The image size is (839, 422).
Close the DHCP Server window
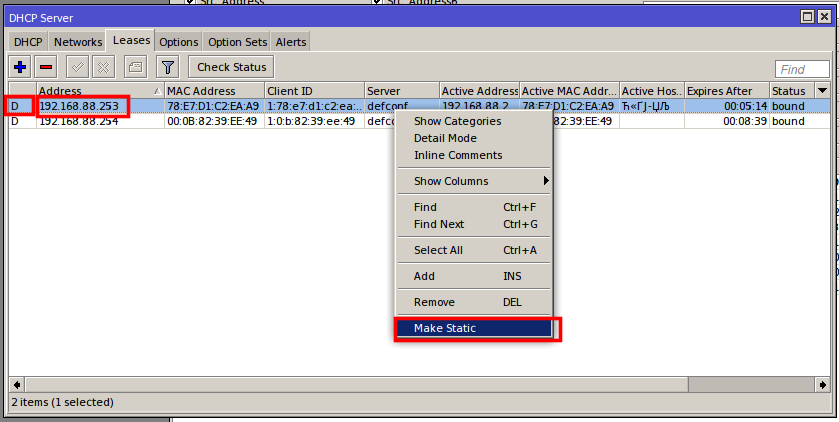point(824,17)
